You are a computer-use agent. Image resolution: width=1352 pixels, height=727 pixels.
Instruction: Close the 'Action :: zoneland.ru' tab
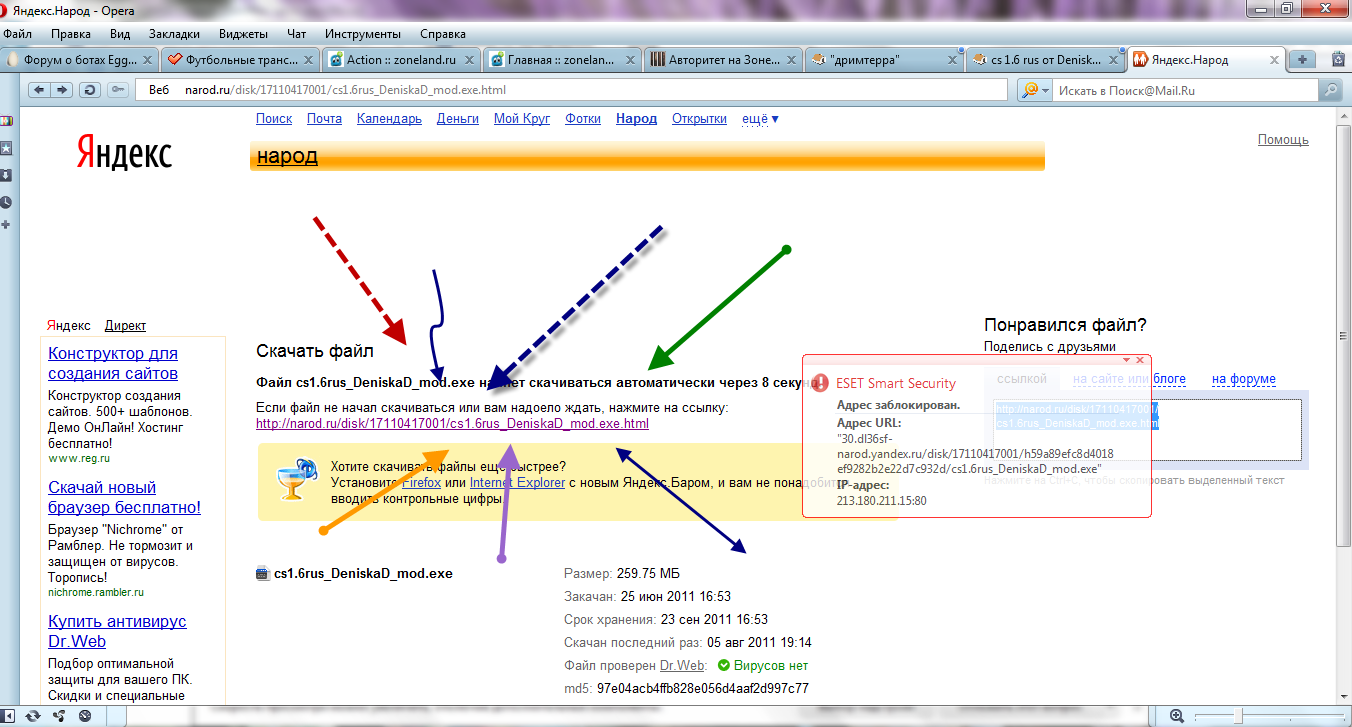[x=471, y=60]
